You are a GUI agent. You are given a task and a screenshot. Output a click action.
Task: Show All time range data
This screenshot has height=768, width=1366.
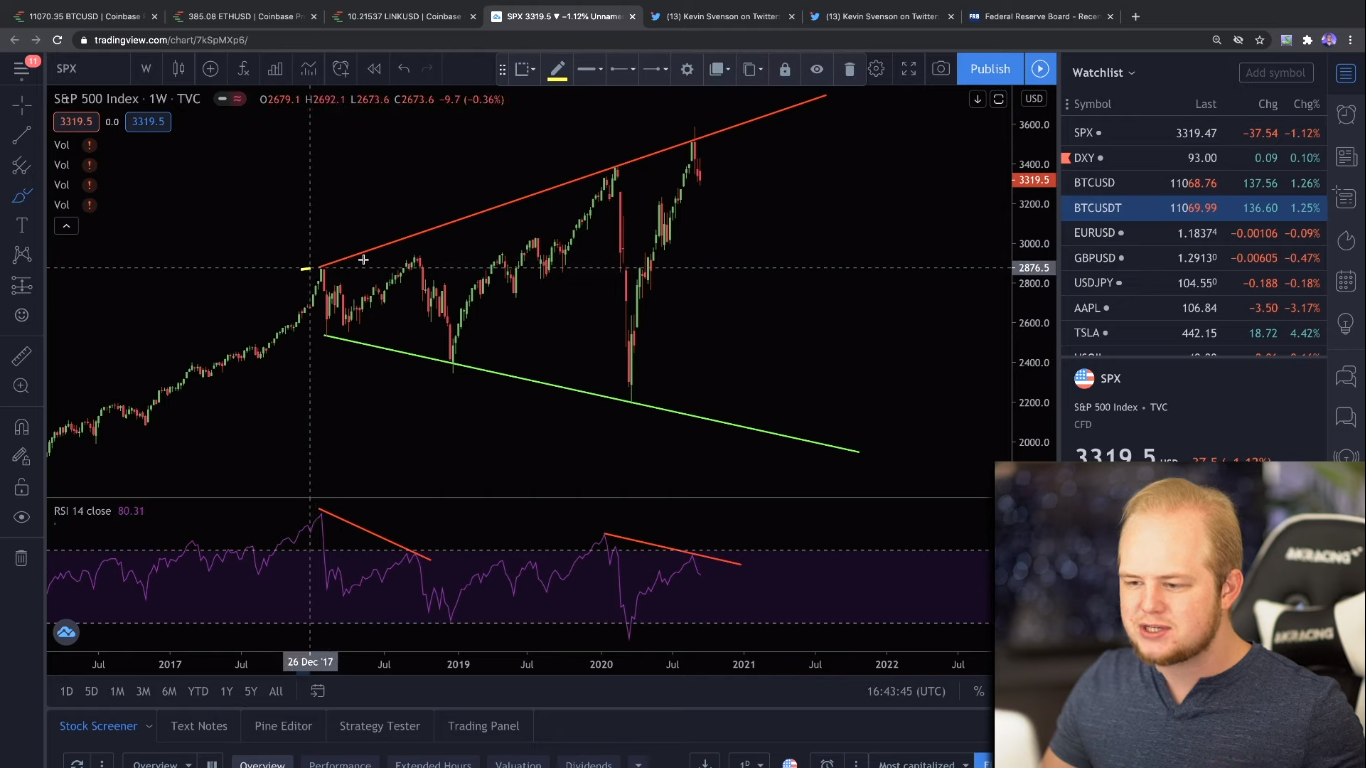276,691
